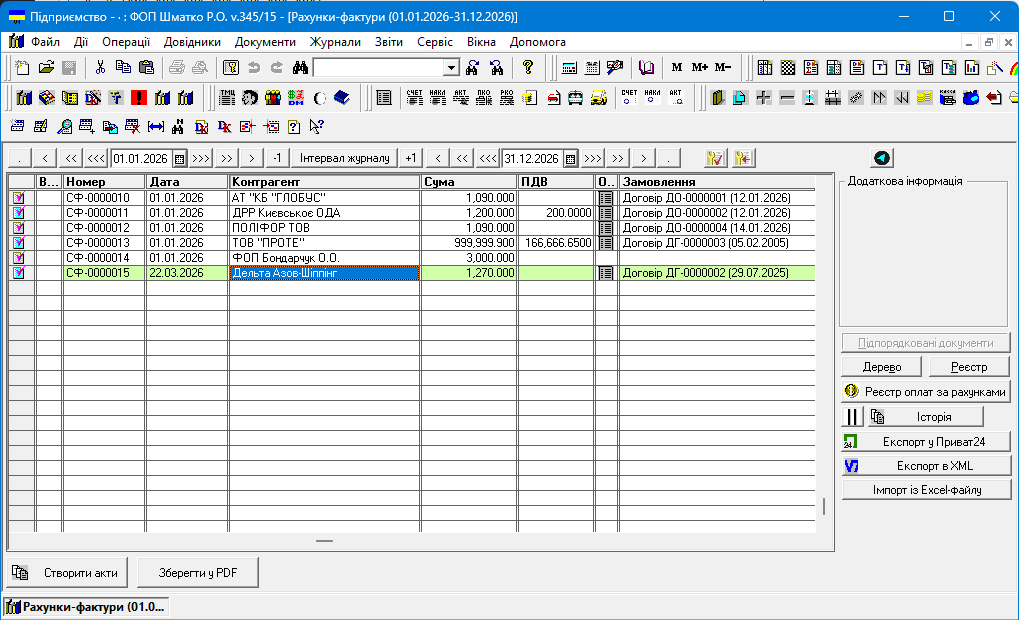
Task: Click the ТМЦ list icon
Action: [226, 98]
